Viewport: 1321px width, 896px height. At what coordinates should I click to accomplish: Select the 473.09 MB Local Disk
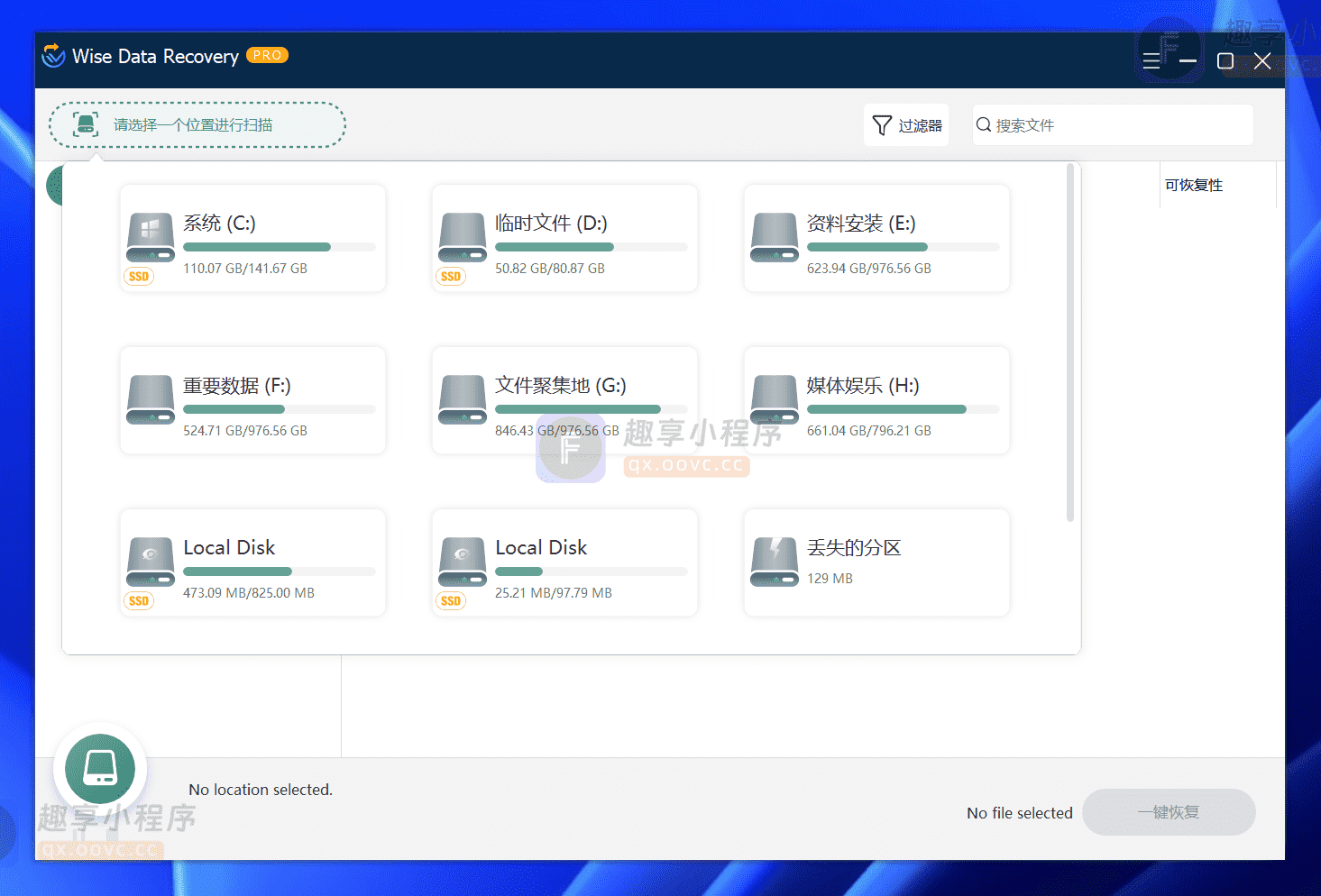(252, 562)
